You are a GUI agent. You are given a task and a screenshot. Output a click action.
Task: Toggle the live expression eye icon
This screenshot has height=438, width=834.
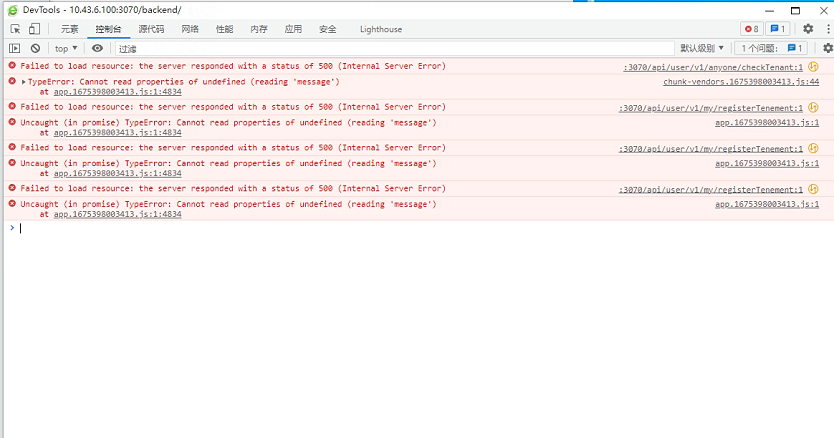tap(97, 48)
